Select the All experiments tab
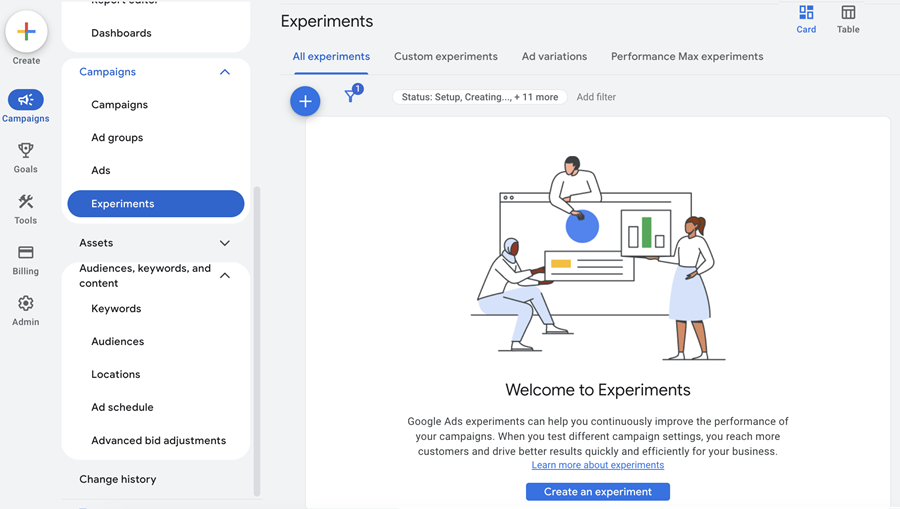 [x=331, y=57]
